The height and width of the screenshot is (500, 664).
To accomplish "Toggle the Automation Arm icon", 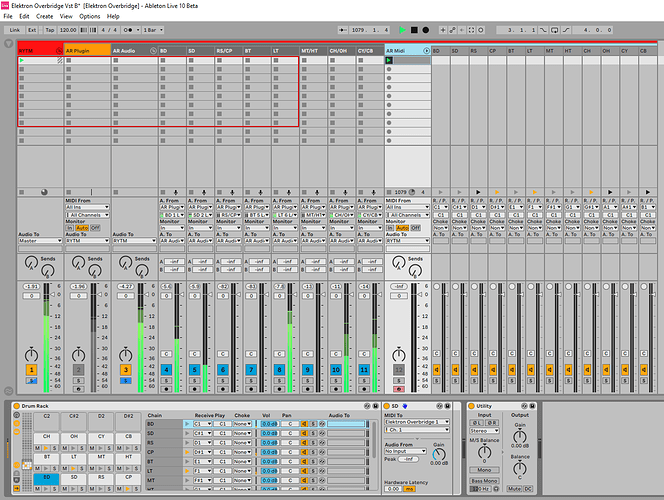I will [x=453, y=30].
